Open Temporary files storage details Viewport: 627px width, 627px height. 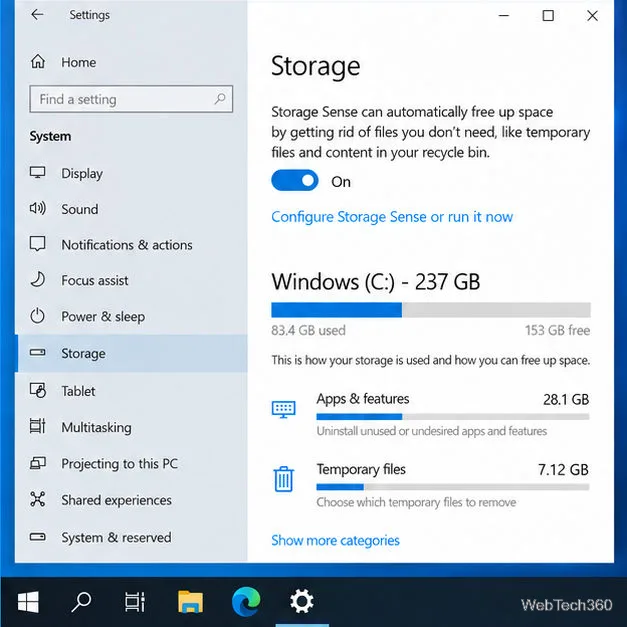pos(430,485)
